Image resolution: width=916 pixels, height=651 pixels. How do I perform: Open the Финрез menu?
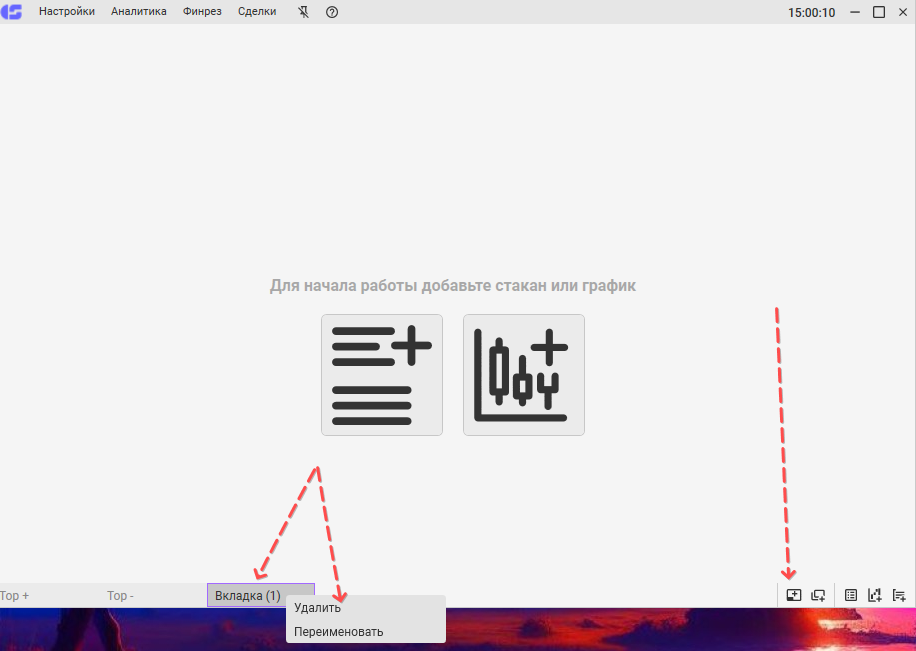click(202, 12)
